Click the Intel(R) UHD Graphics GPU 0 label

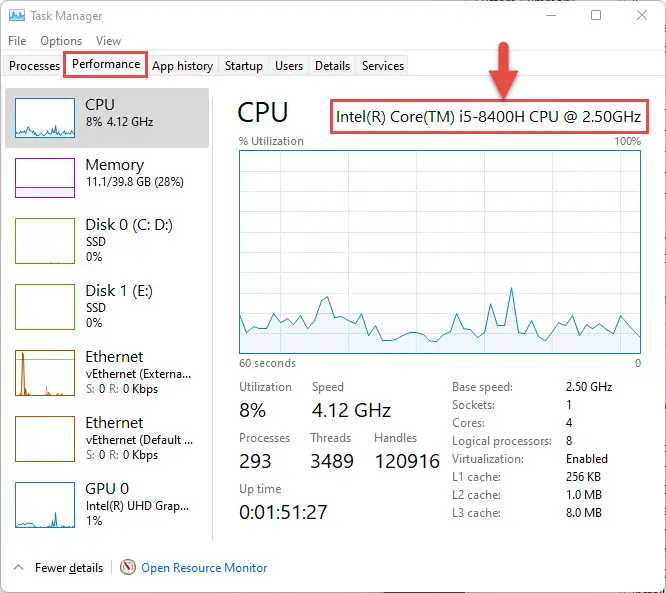[x=137, y=505]
